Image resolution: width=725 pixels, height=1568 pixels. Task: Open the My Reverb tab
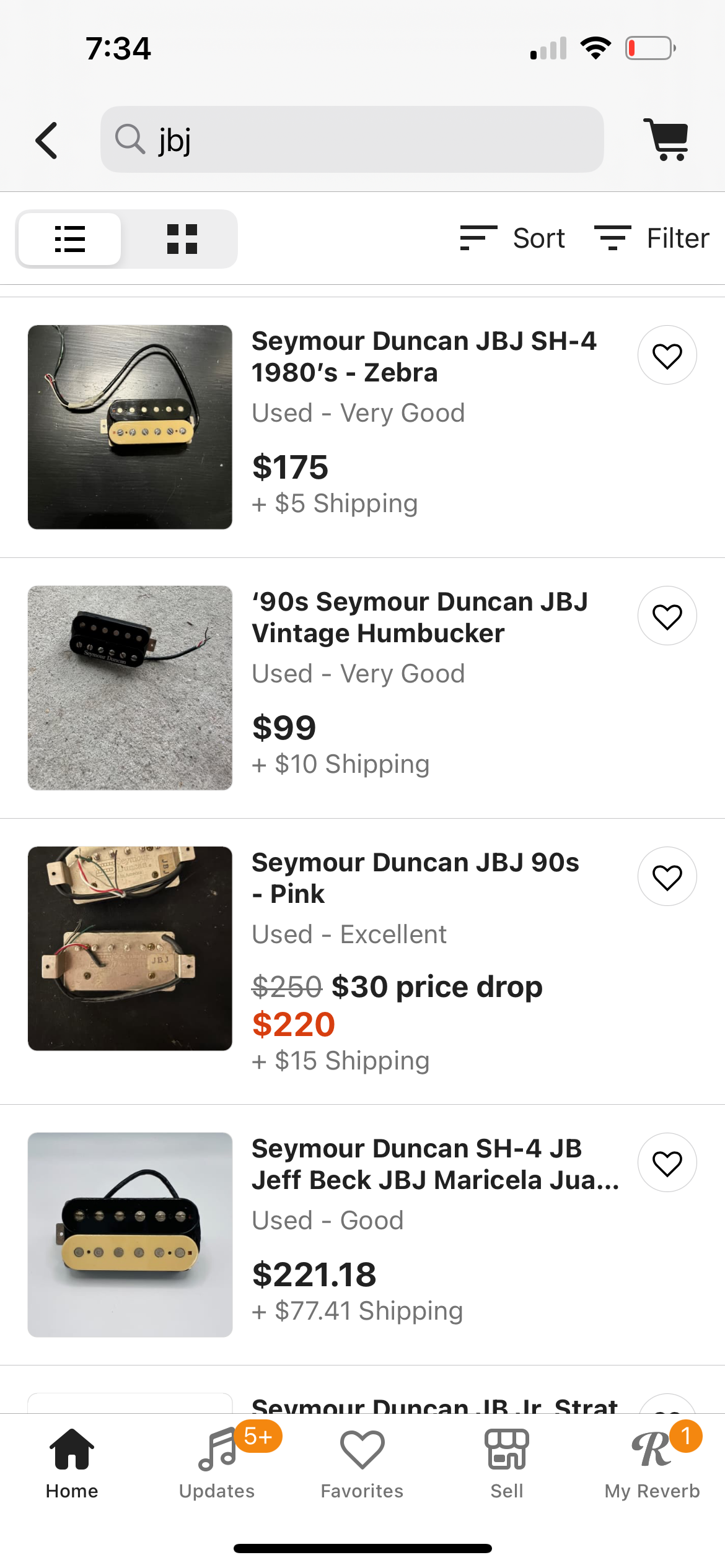652,1464
